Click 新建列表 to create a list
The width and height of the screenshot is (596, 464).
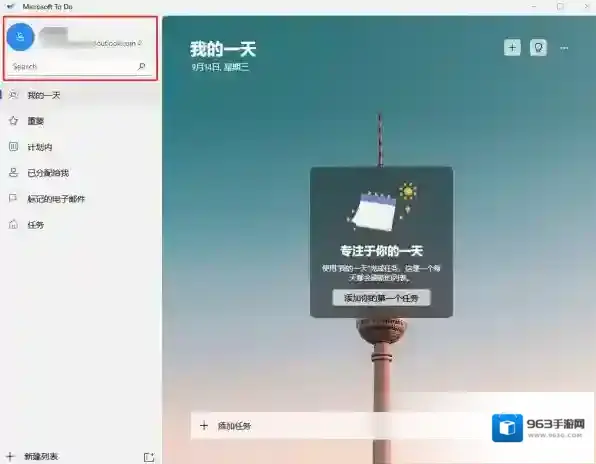pyautogui.click(x=41, y=456)
